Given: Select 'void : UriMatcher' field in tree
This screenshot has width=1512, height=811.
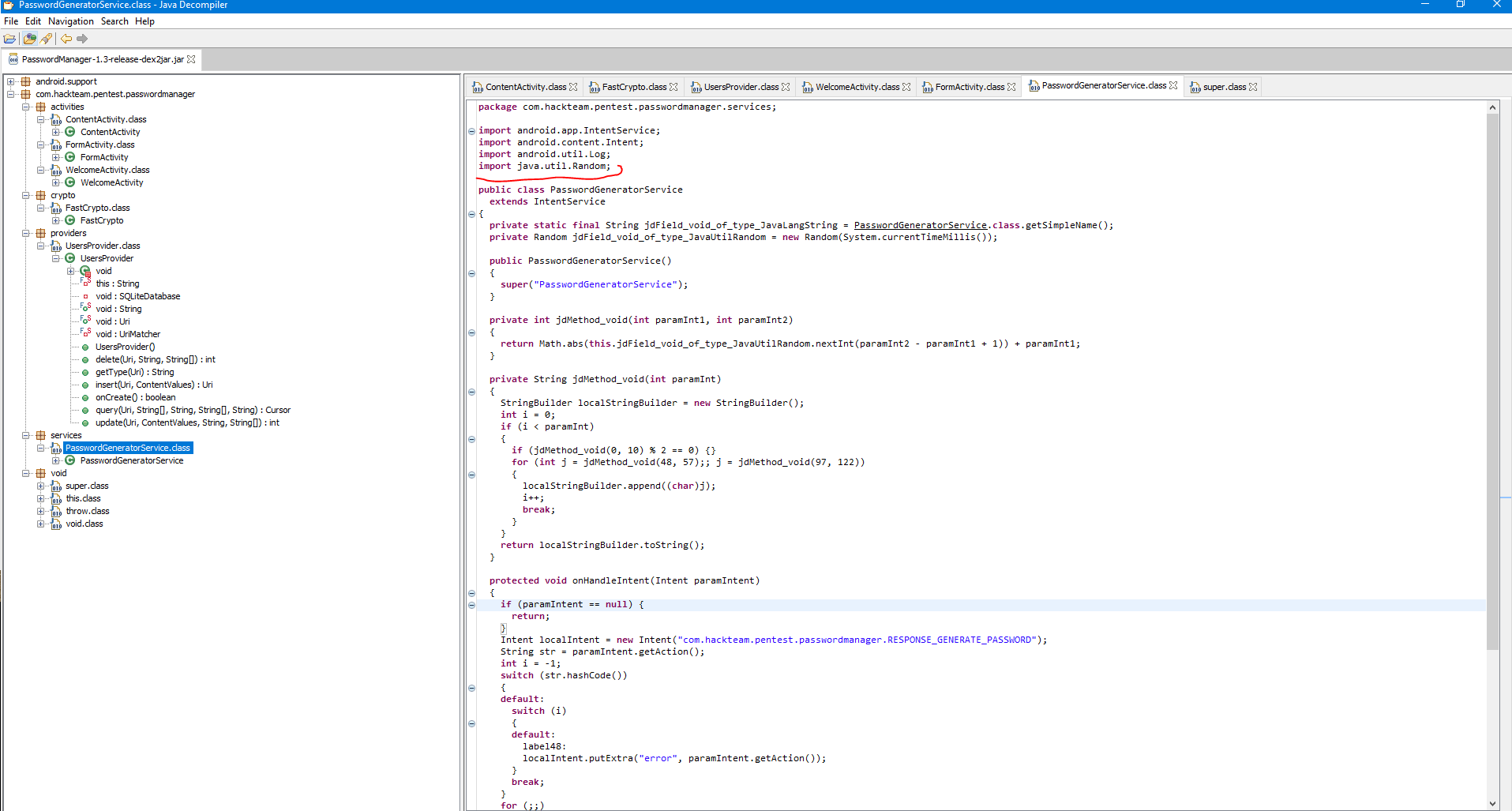Looking at the screenshot, I should click(128, 334).
